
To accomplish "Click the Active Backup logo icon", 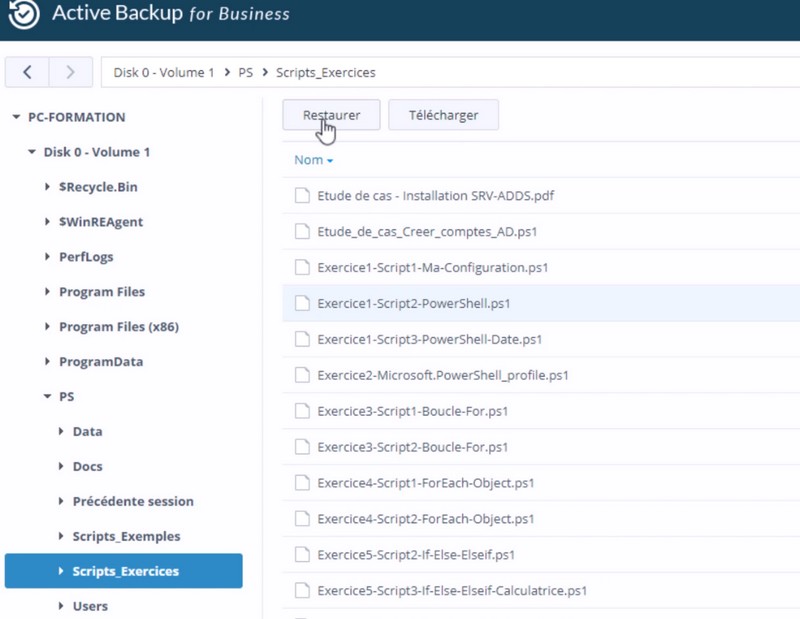I will tap(22, 14).
